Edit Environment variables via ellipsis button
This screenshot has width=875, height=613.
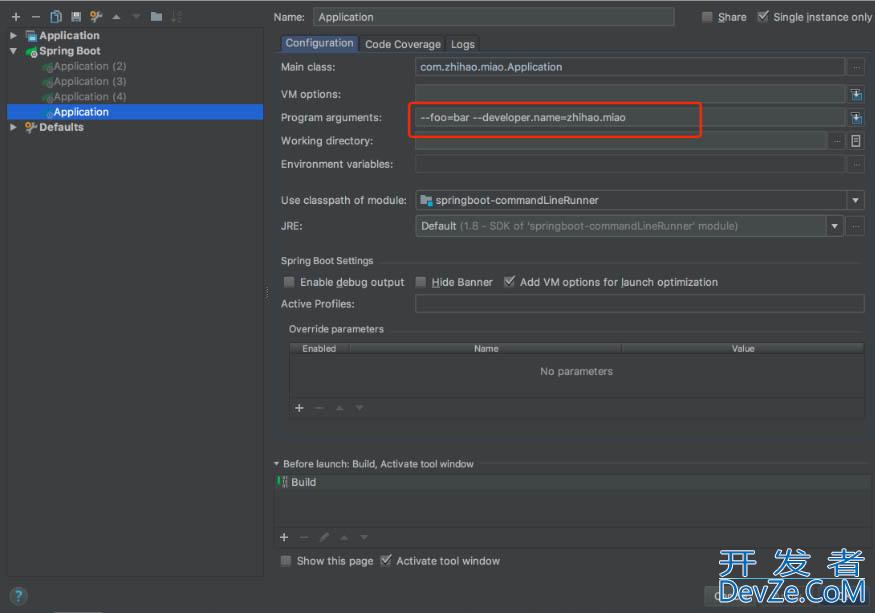855,164
